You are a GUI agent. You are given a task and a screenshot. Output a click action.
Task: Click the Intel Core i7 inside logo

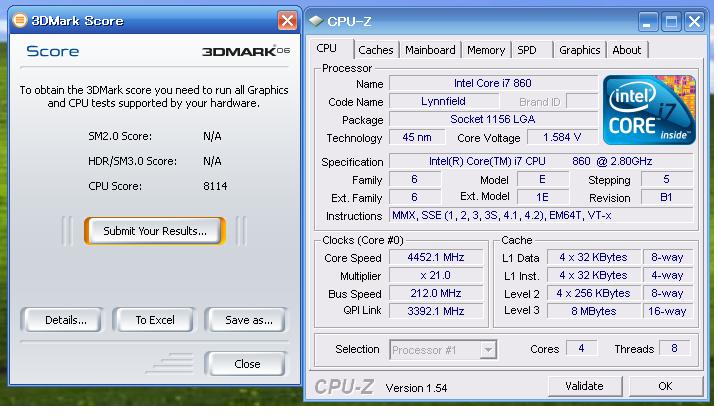[649, 110]
